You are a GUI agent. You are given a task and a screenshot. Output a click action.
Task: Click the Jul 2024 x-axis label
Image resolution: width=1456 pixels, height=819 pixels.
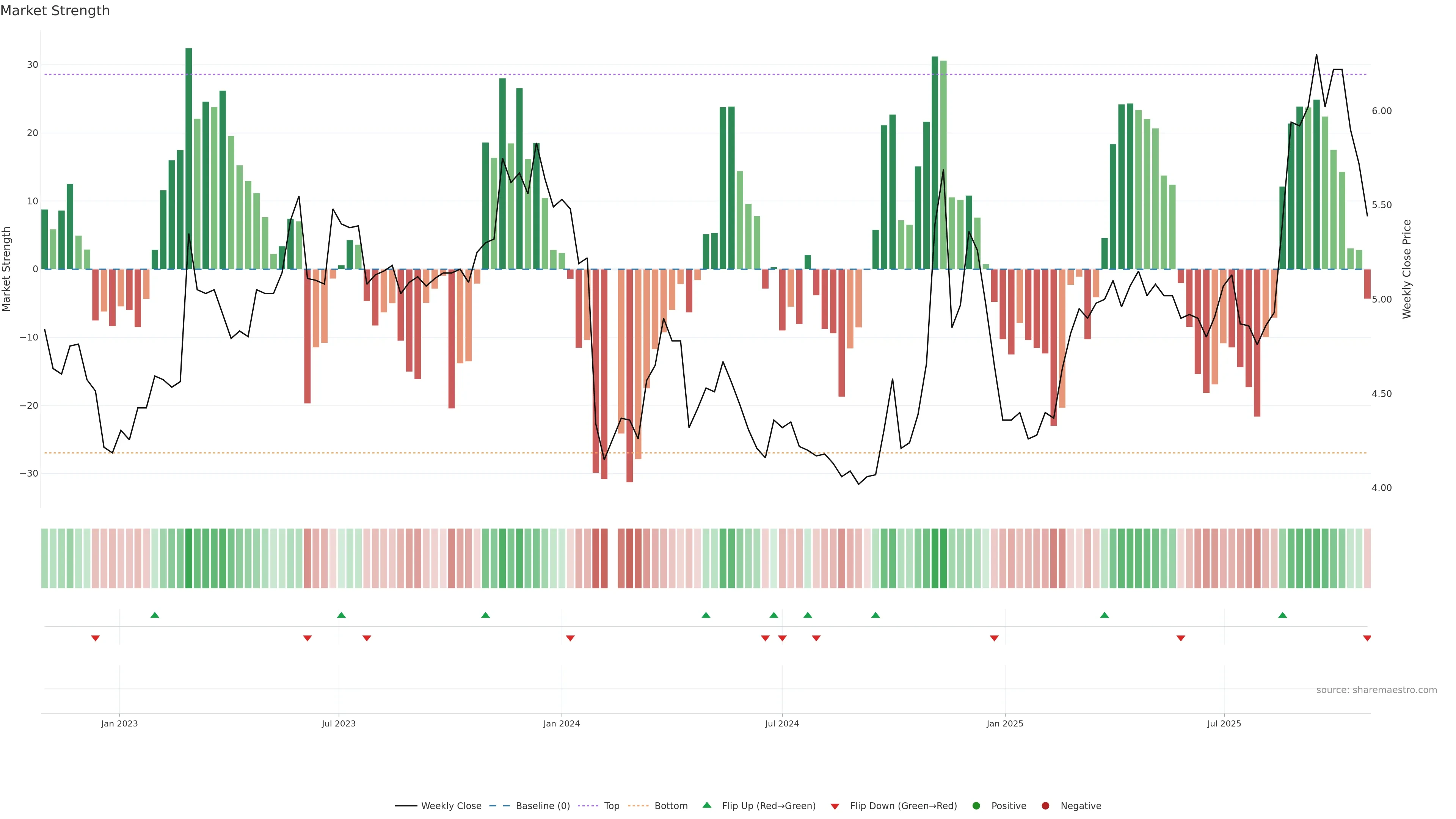tap(782, 723)
